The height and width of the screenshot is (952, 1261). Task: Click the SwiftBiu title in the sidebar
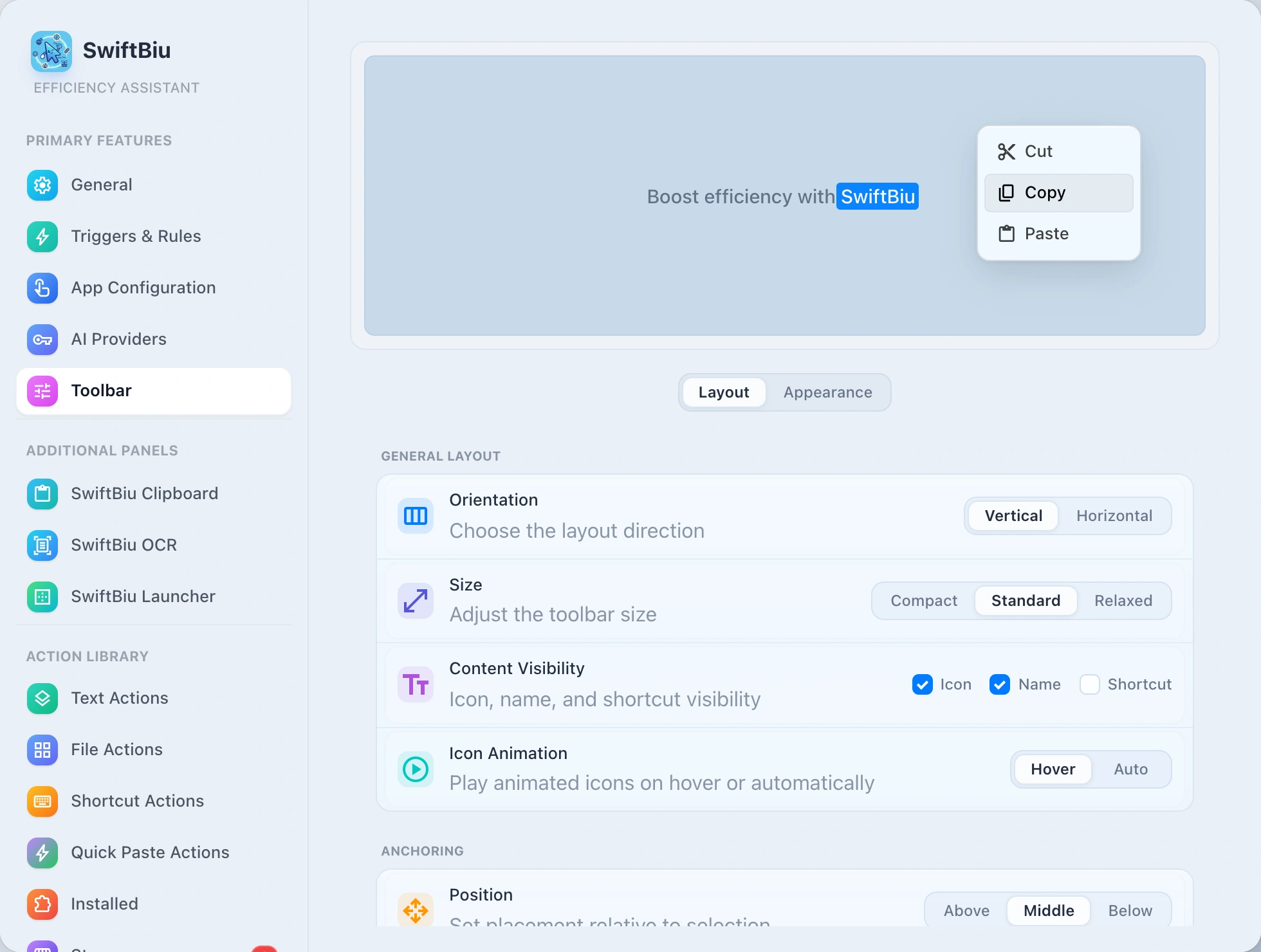[127, 50]
